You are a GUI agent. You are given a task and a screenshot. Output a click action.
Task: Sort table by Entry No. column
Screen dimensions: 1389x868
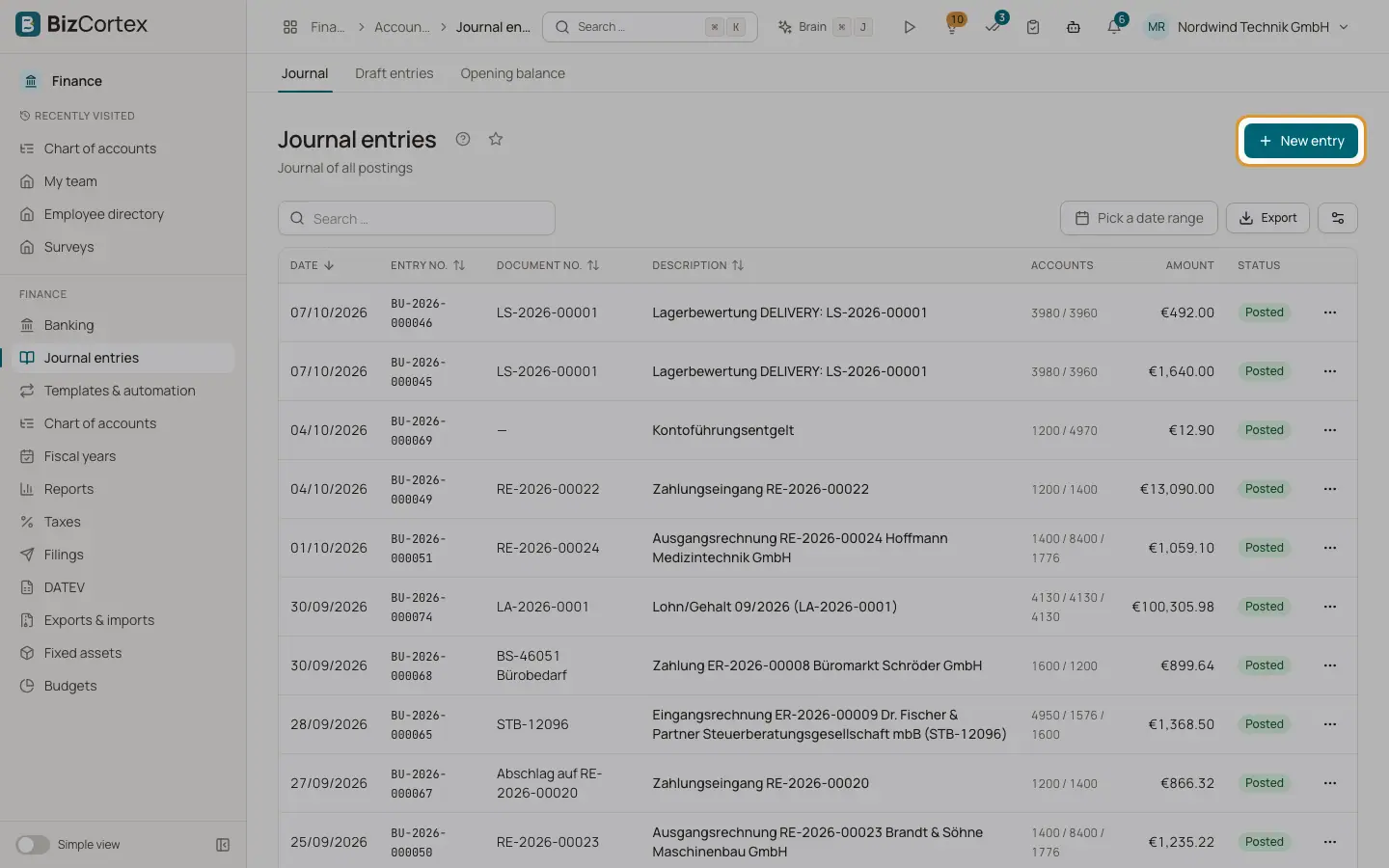tap(427, 265)
